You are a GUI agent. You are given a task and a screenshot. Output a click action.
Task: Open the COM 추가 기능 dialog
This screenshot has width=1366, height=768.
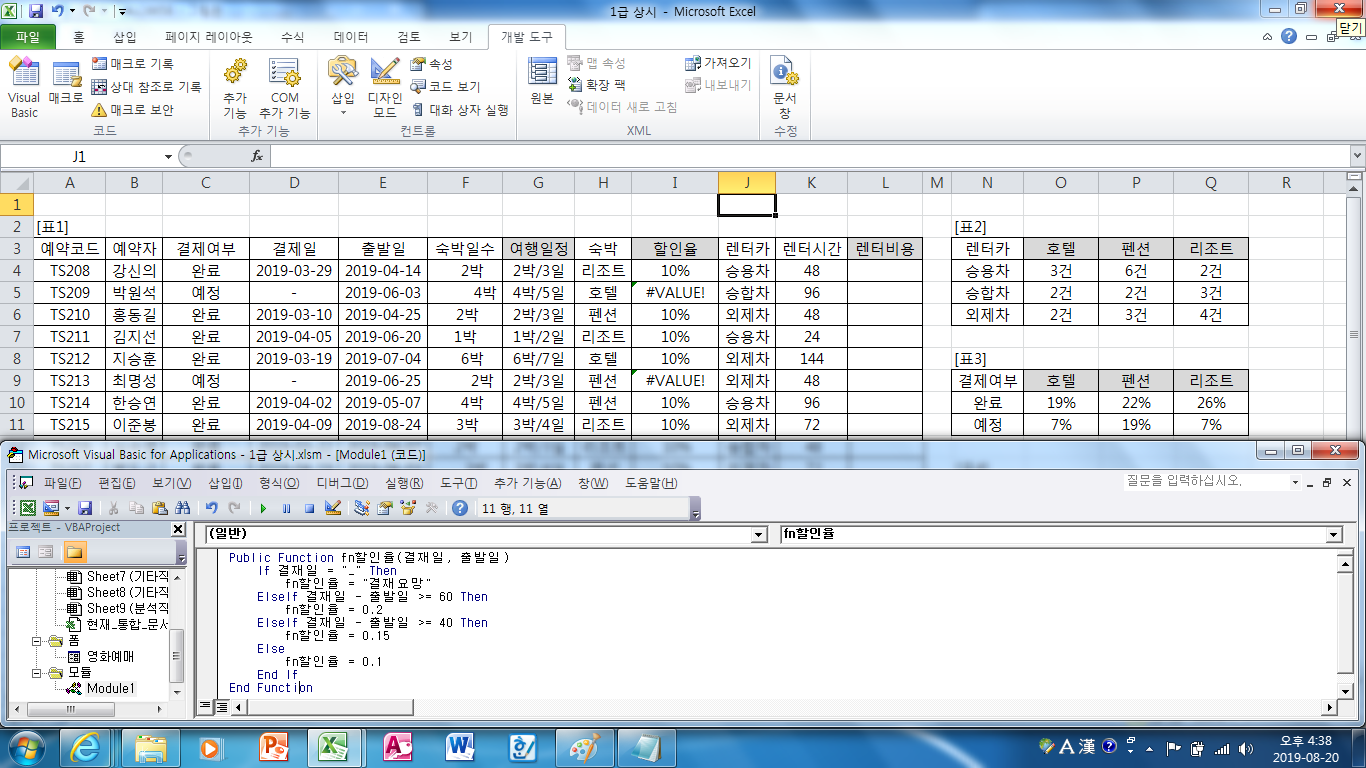(284, 88)
